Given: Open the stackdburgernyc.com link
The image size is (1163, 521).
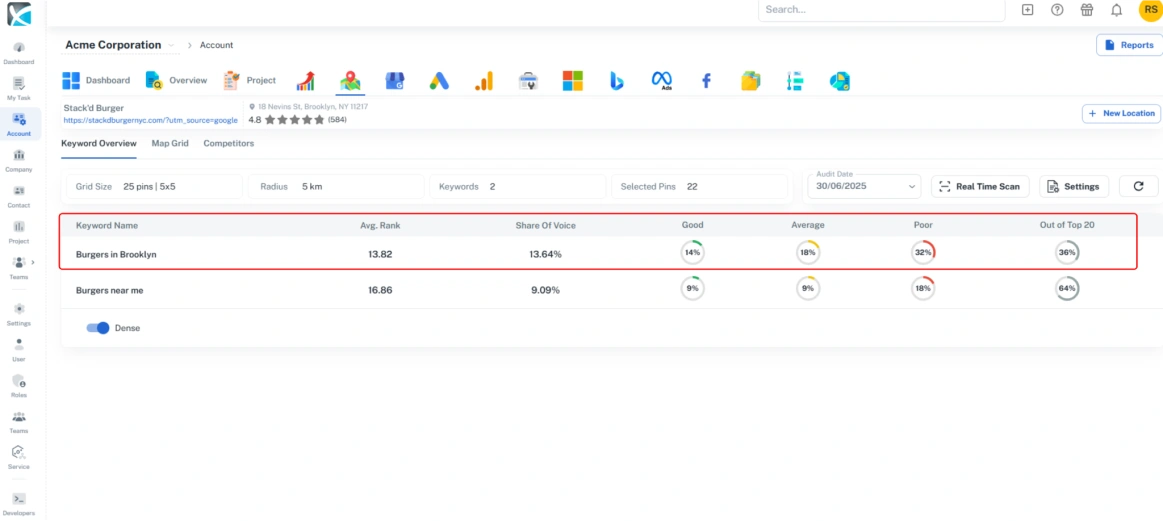Looking at the screenshot, I should (x=151, y=119).
